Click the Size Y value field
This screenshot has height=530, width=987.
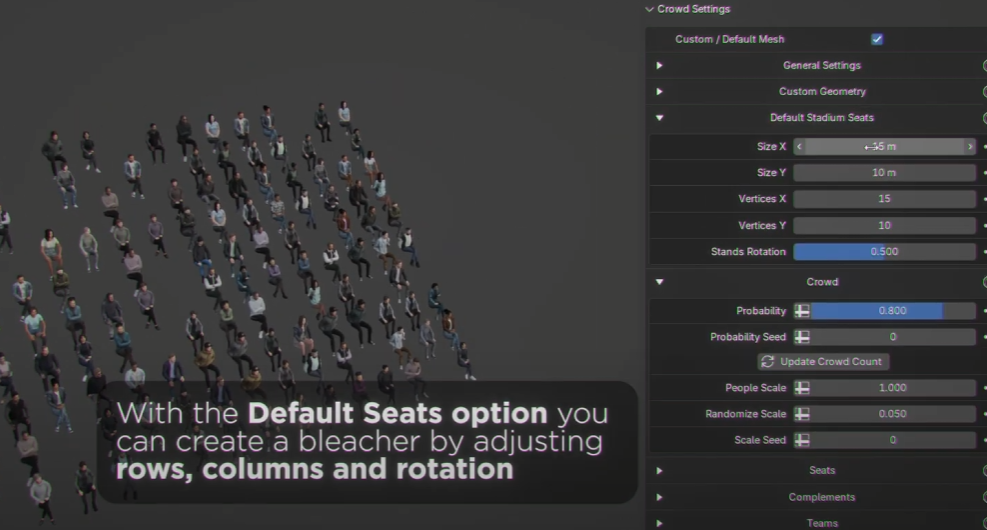pyautogui.click(x=884, y=173)
